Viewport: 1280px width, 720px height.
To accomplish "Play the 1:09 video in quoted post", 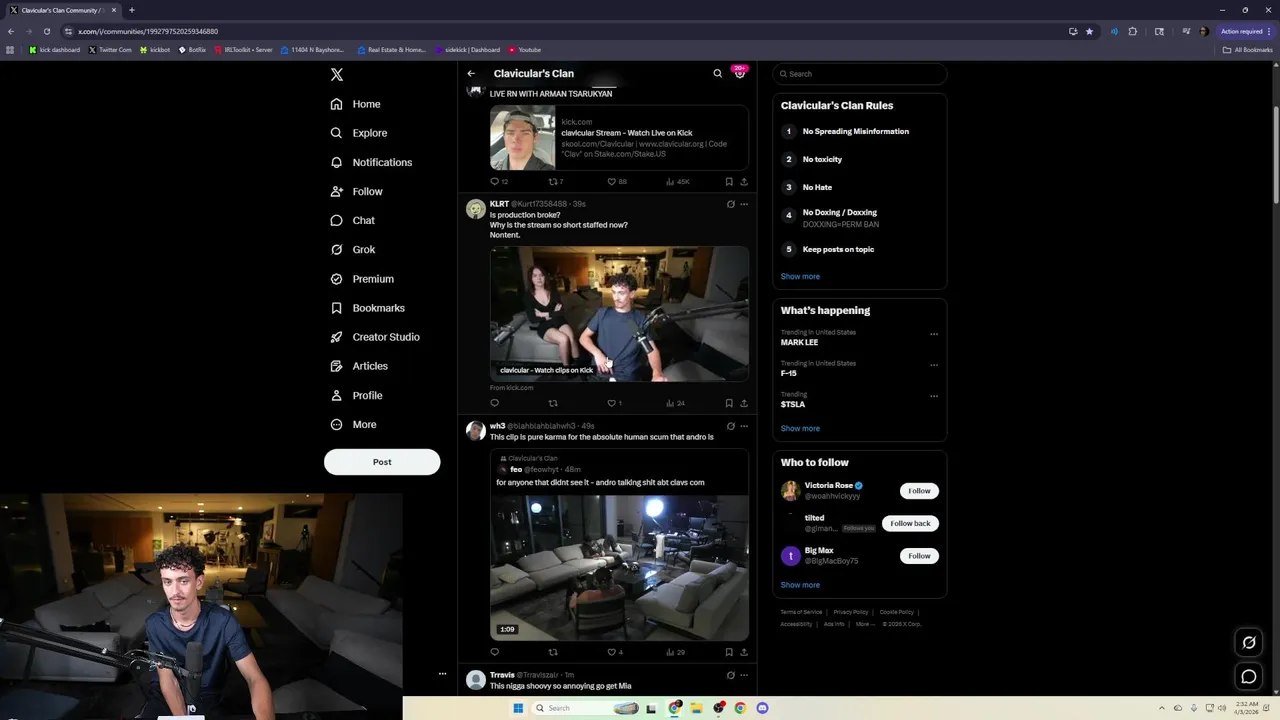I will click(x=619, y=567).
